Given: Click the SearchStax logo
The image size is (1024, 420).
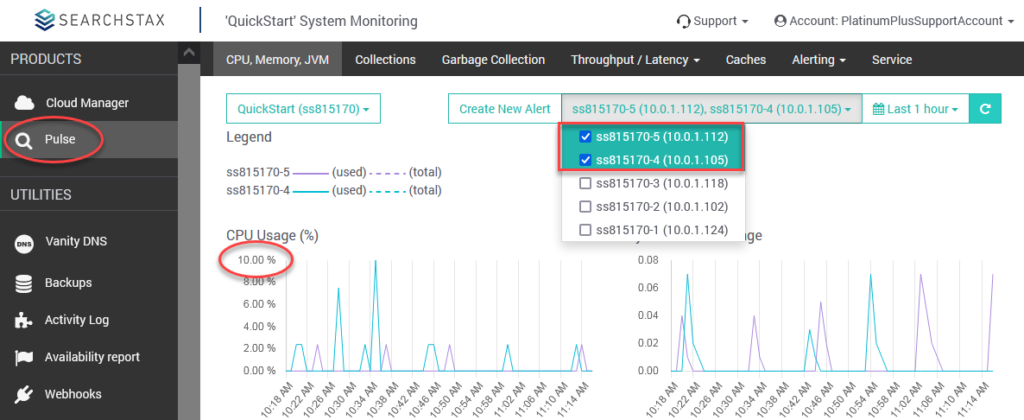Looking at the screenshot, I should 99,20.
